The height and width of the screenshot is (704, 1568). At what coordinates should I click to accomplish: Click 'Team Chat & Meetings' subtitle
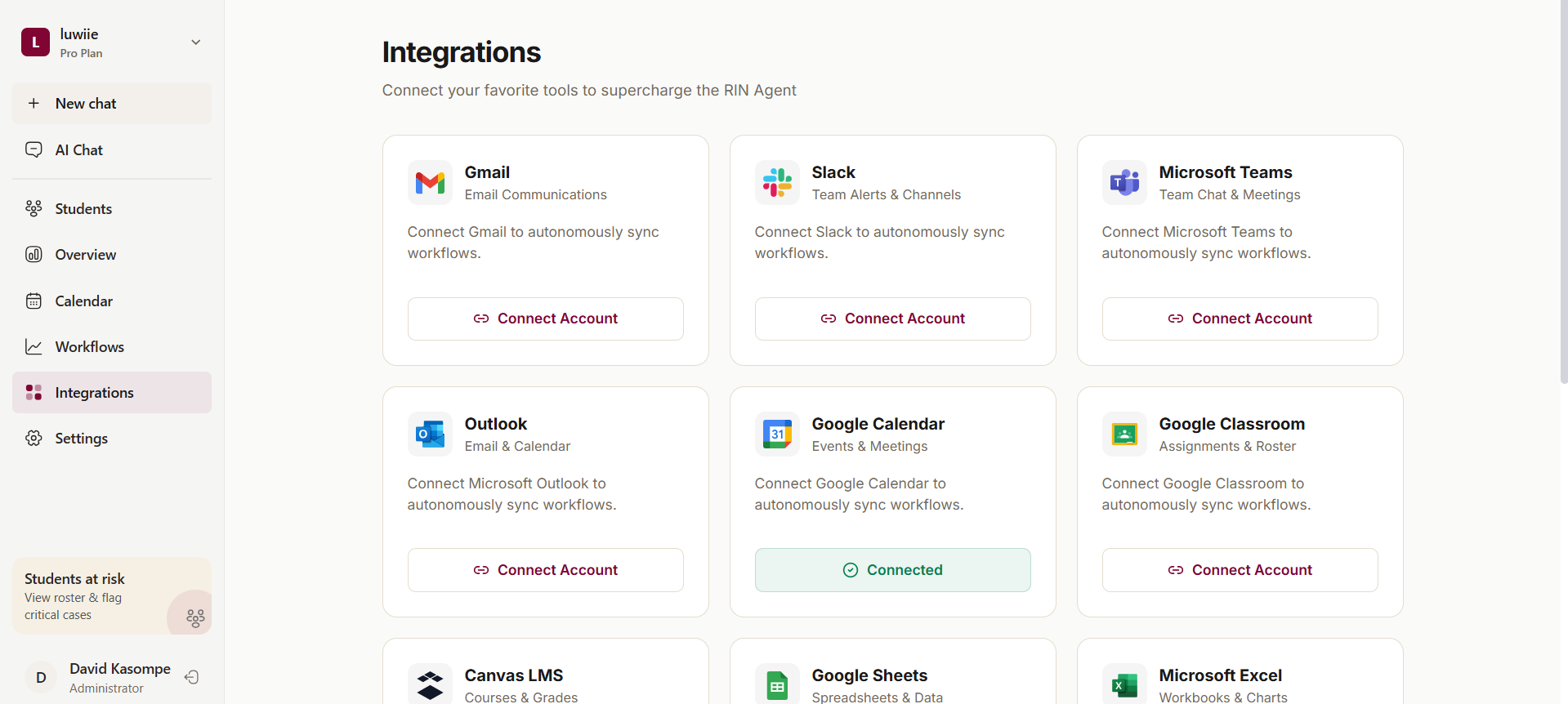(1230, 194)
